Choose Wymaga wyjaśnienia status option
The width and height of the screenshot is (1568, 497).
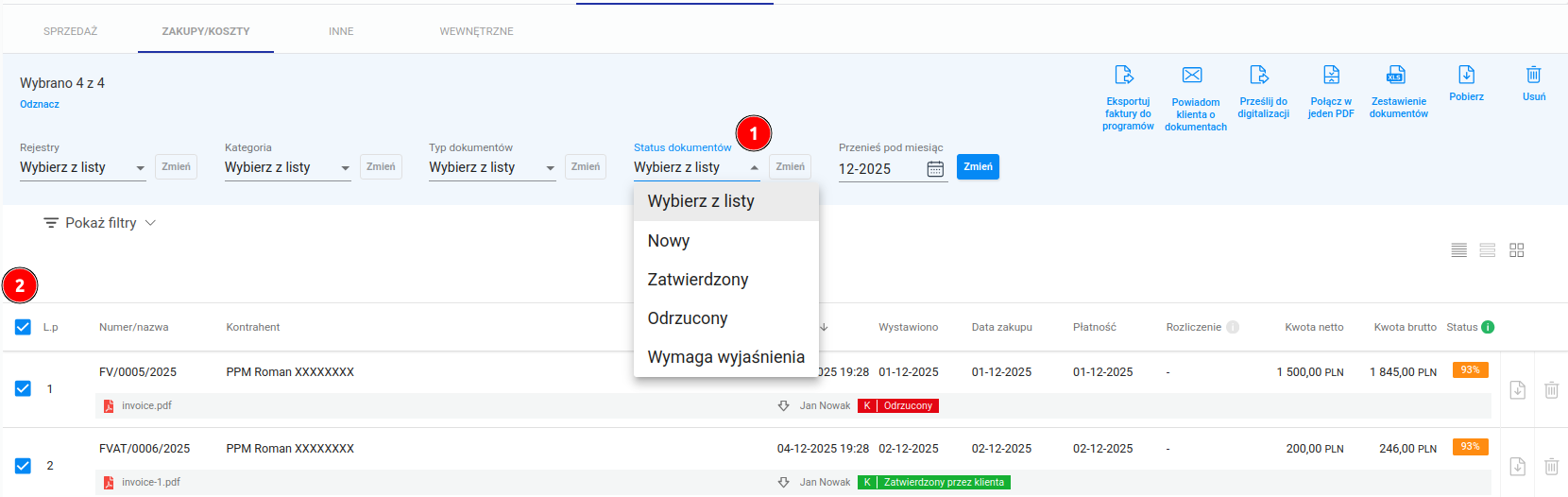coord(725,357)
